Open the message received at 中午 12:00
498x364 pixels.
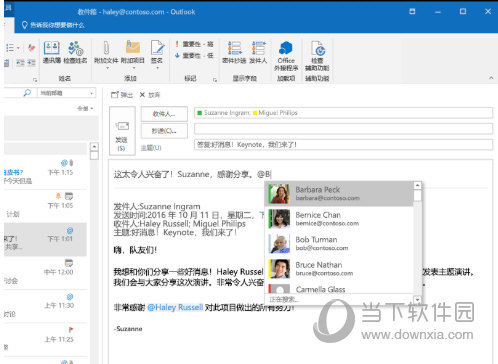pyautogui.click(x=45, y=273)
